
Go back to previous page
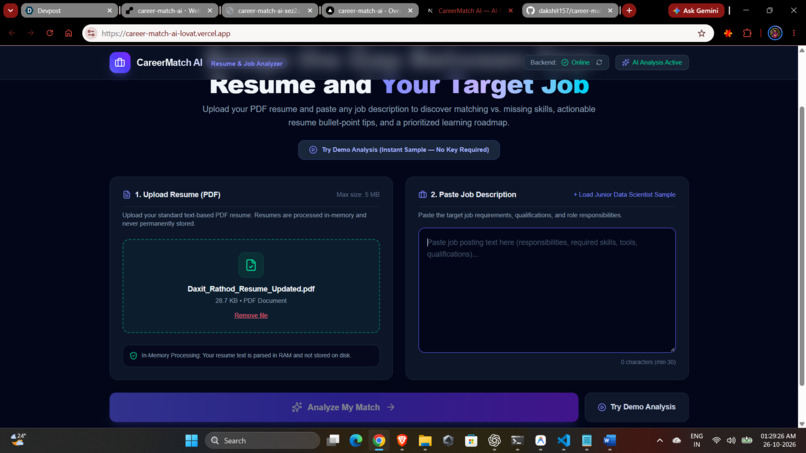(12, 33)
